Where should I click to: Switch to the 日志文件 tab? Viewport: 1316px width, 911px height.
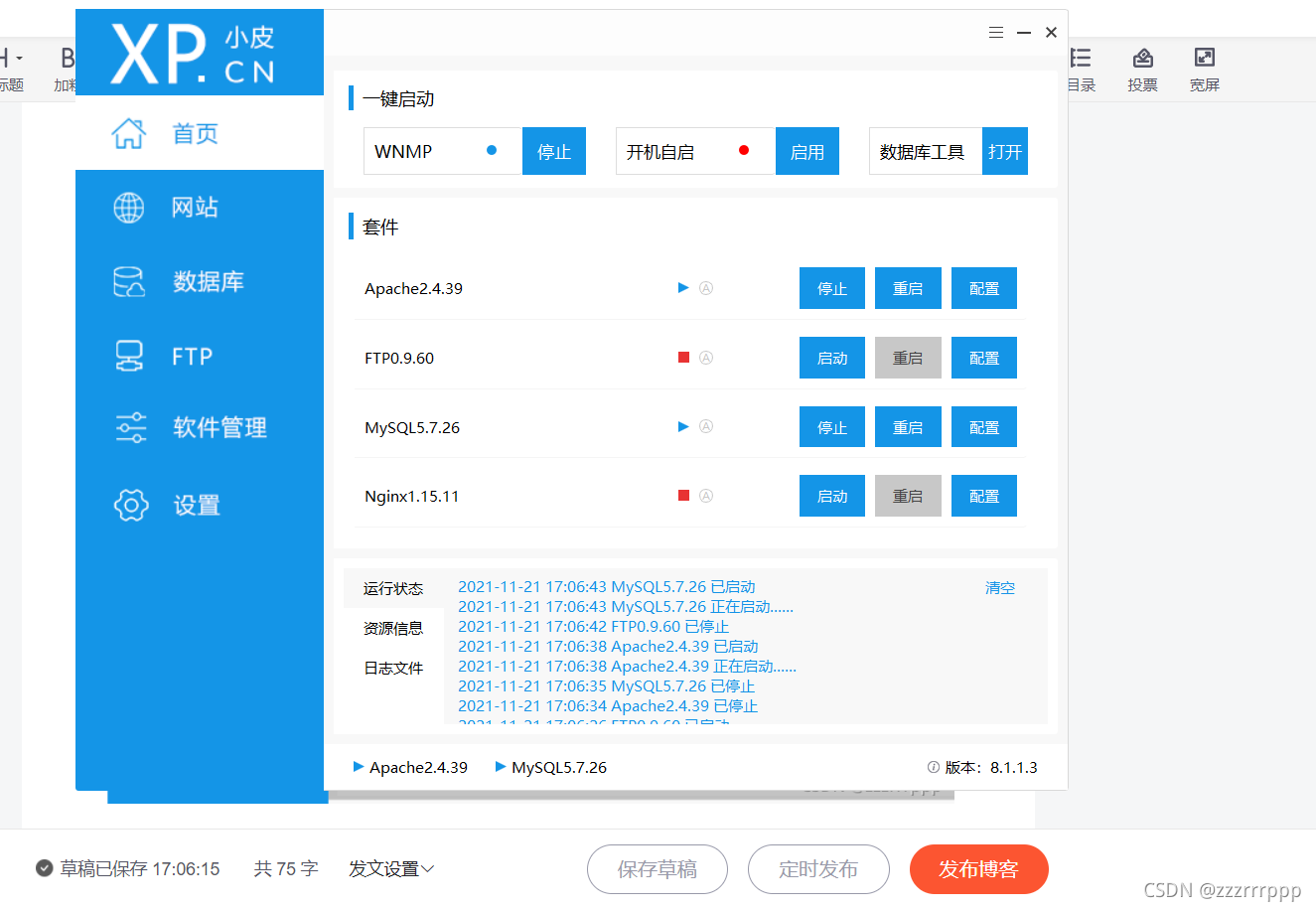(393, 668)
